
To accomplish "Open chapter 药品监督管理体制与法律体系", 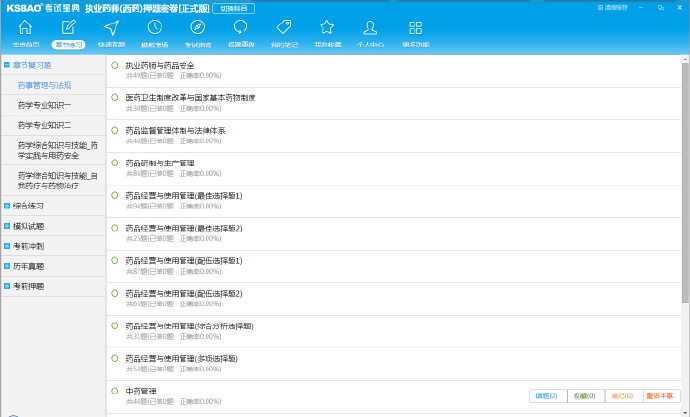I will (175, 131).
